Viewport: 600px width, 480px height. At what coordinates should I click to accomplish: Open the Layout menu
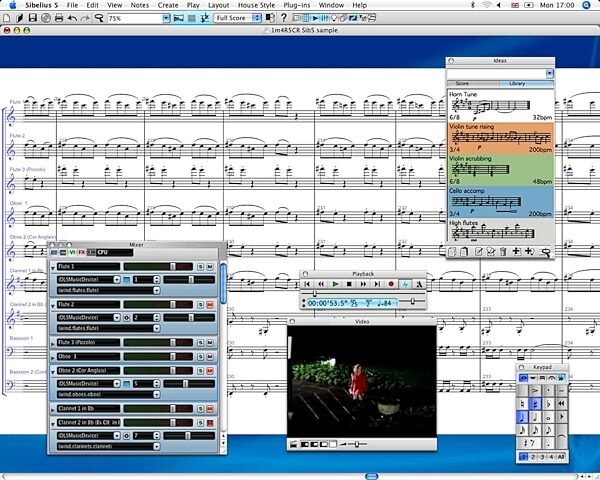pos(218,5)
